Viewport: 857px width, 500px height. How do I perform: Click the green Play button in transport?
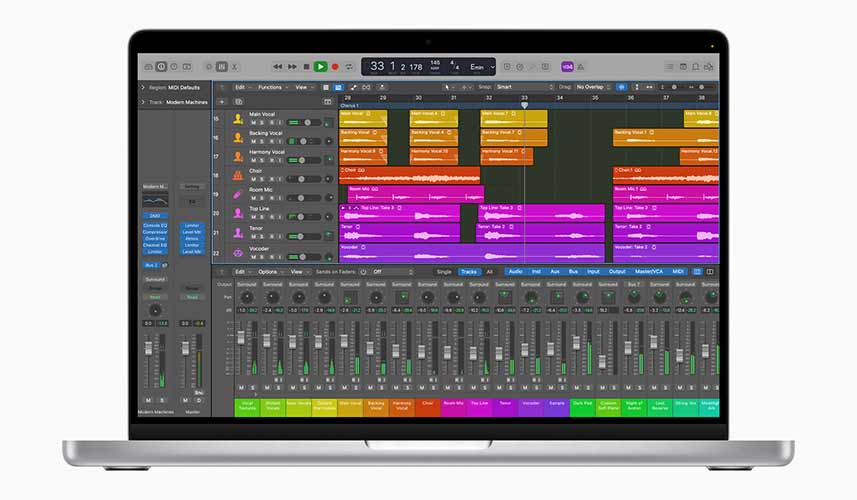(x=320, y=66)
